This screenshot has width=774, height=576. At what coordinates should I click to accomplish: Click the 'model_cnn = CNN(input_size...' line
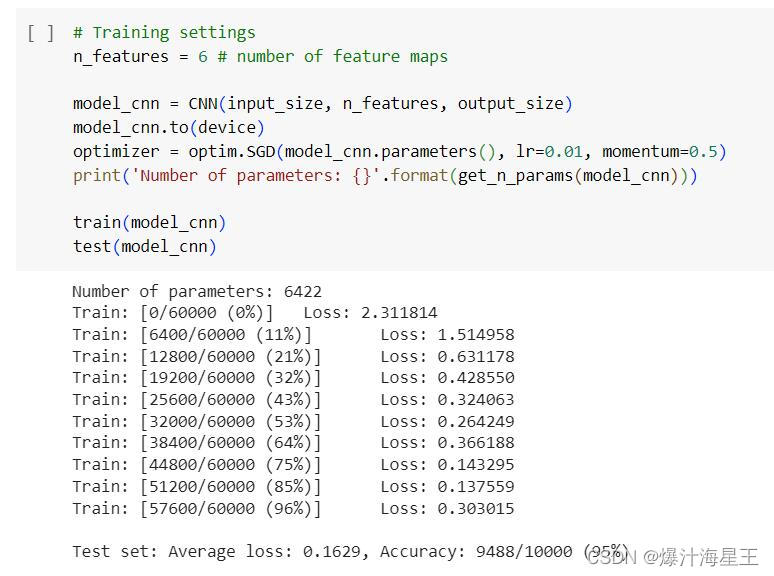point(323,104)
